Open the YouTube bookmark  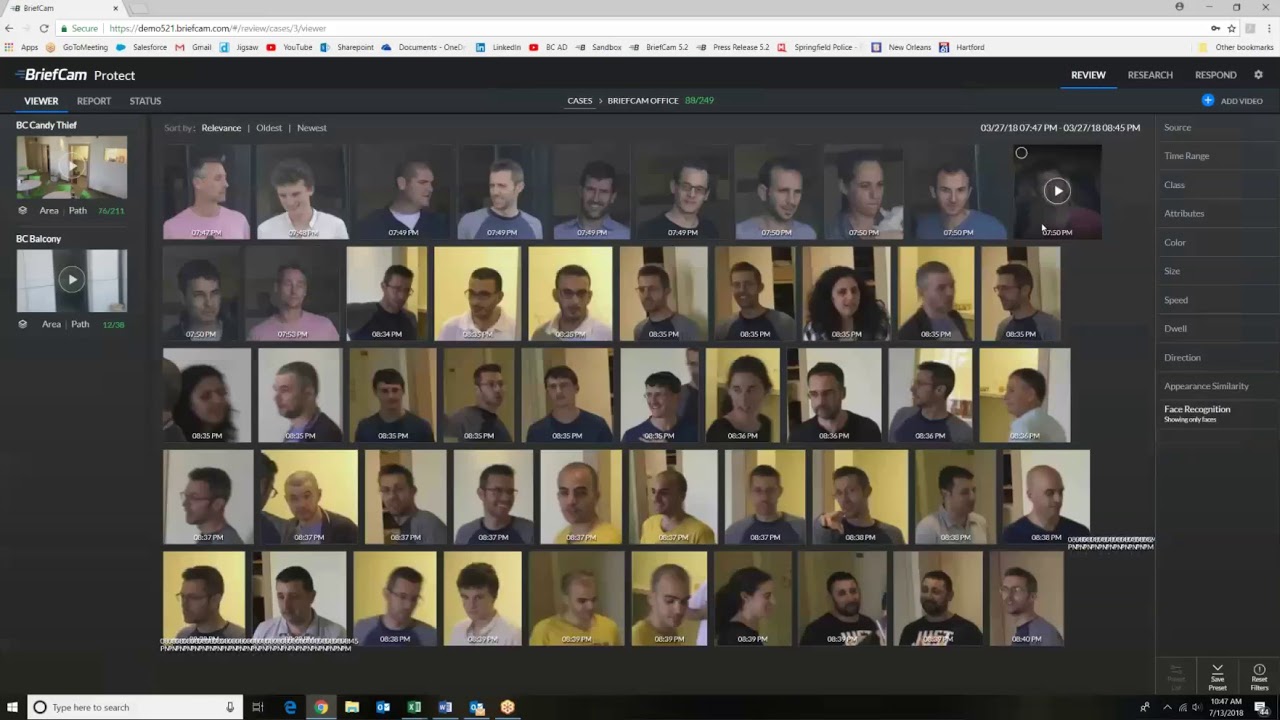(290, 47)
